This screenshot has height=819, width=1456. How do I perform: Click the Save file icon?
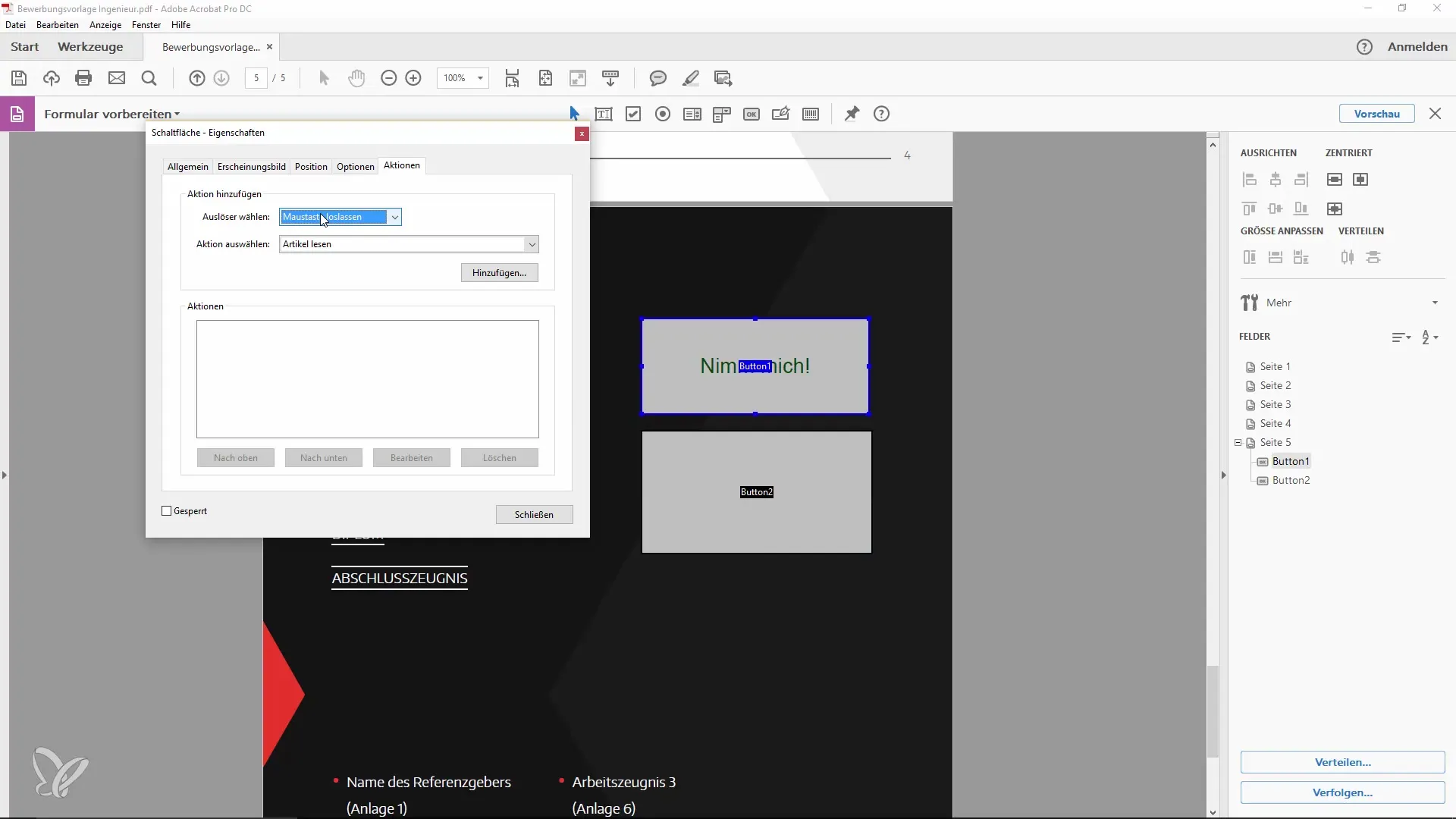[19, 78]
